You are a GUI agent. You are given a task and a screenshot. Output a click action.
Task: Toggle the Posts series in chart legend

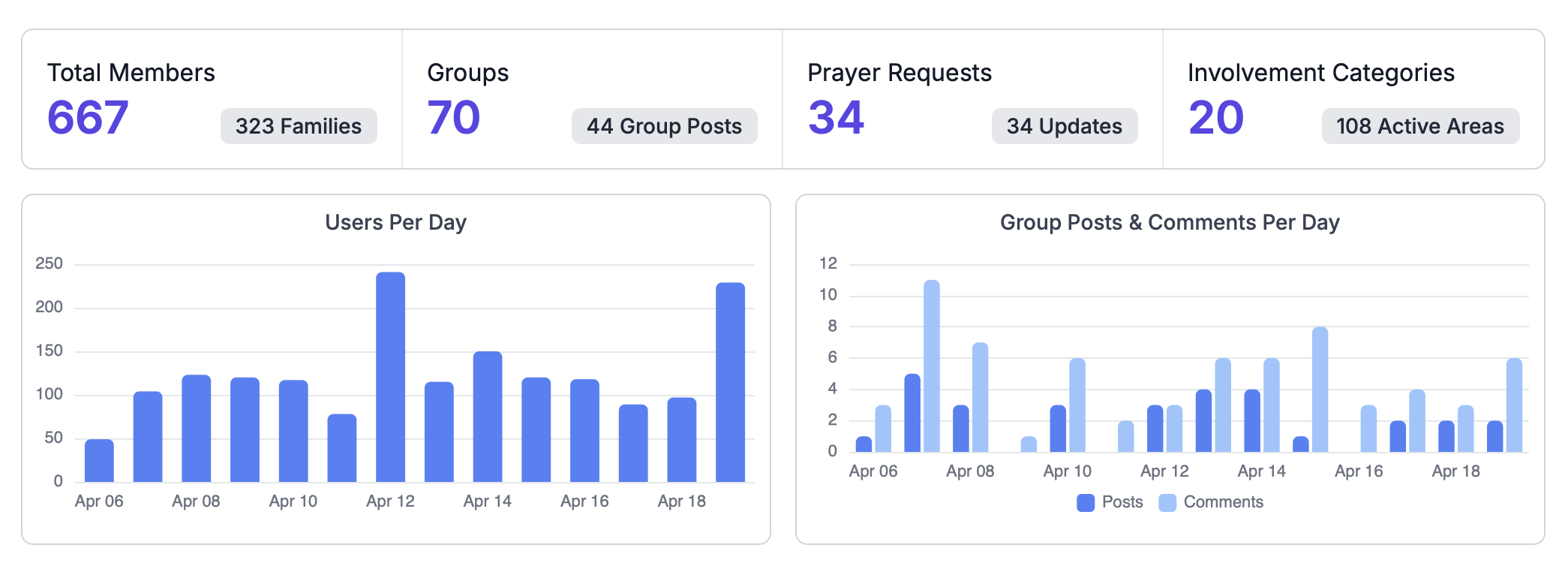coord(1122,502)
